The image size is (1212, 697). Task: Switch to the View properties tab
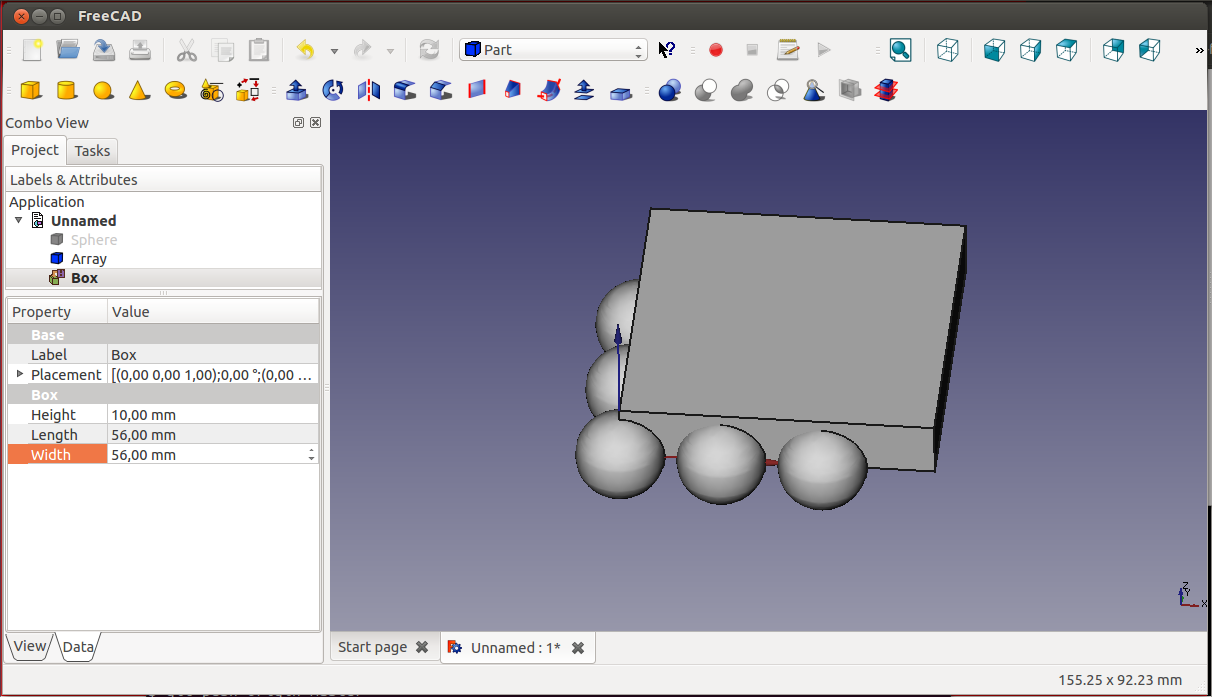29,646
